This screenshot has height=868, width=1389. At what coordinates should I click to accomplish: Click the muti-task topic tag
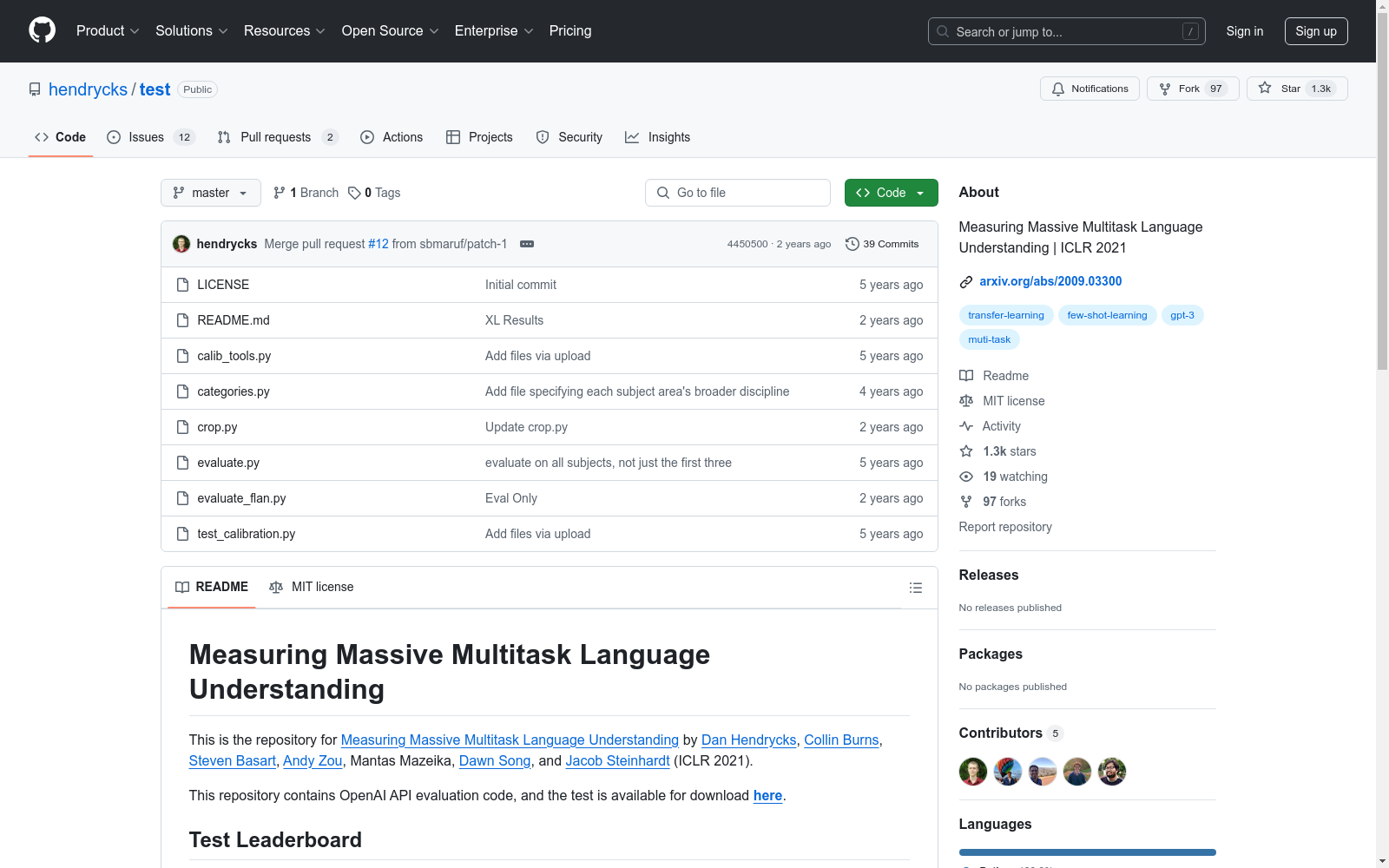[x=990, y=339]
